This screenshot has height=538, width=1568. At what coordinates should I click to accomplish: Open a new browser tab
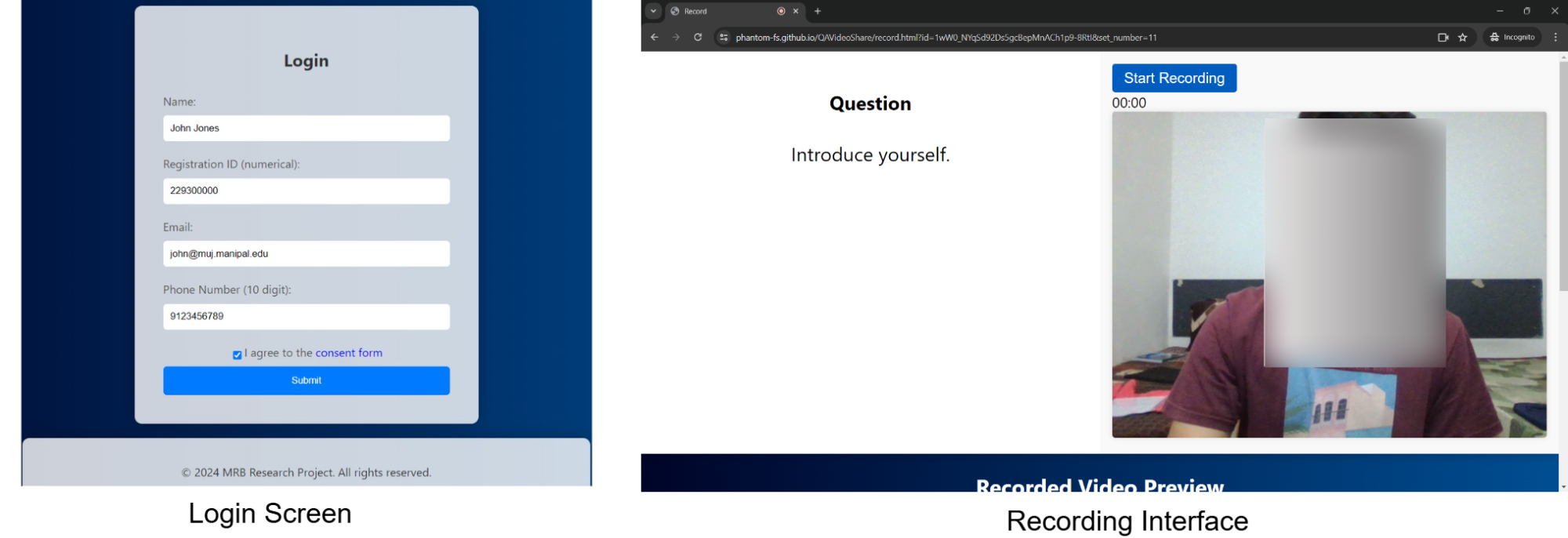click(x=818, y=11)
